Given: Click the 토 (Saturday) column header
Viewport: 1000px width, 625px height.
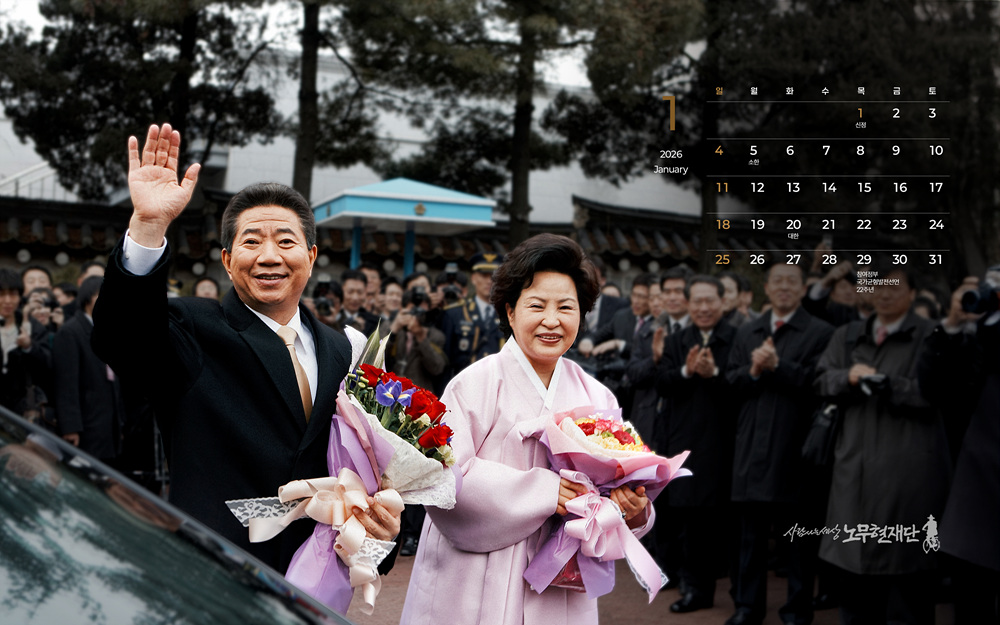Looking at the screenshot, I should point(932,91).
